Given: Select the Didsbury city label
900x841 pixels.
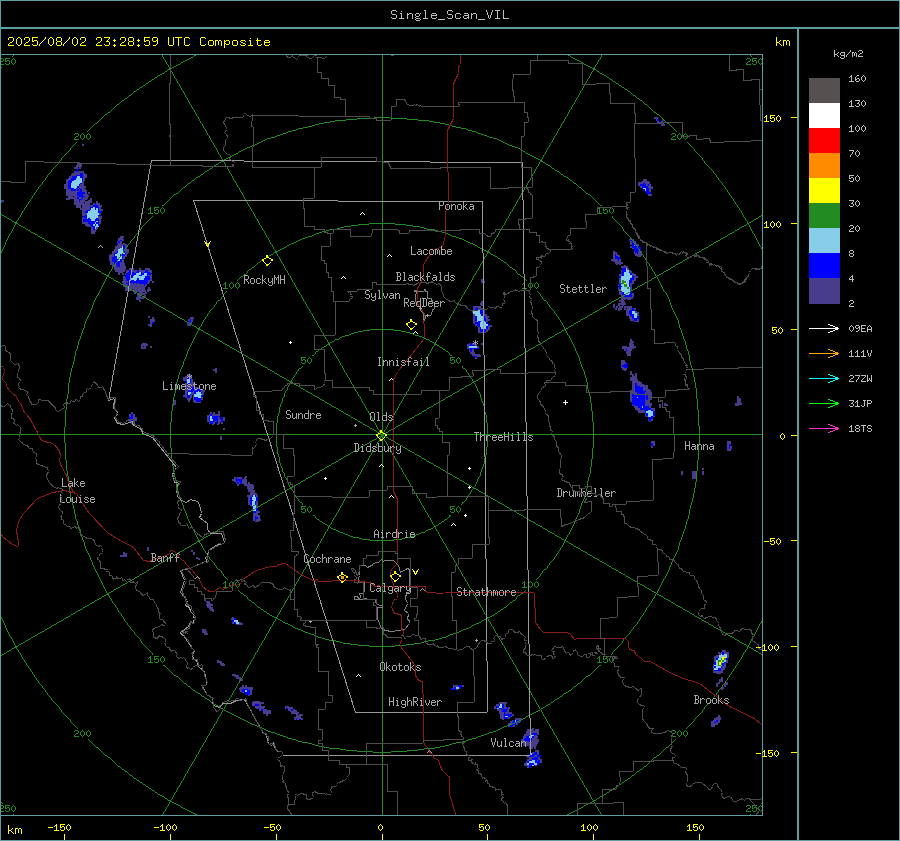Looking at the screenshot, I should (377, 448).
